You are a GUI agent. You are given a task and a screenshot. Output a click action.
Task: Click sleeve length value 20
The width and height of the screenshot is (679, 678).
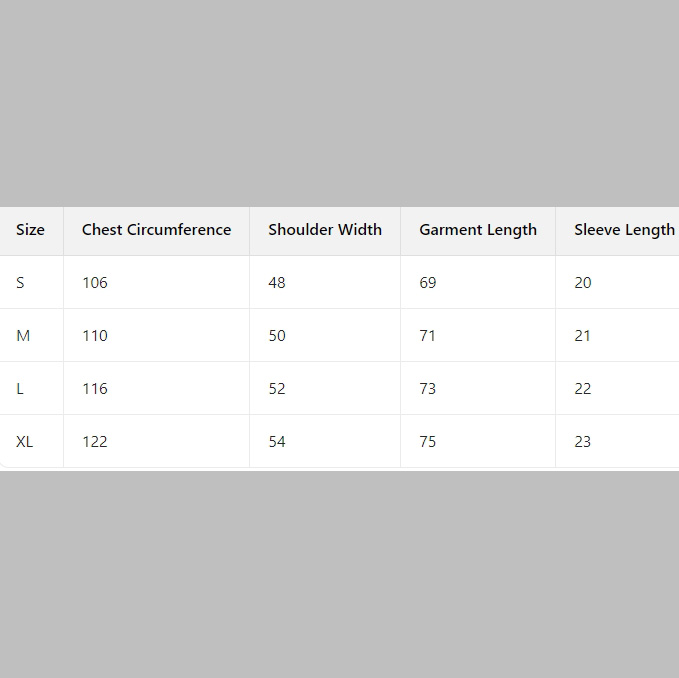click(582, 283)
